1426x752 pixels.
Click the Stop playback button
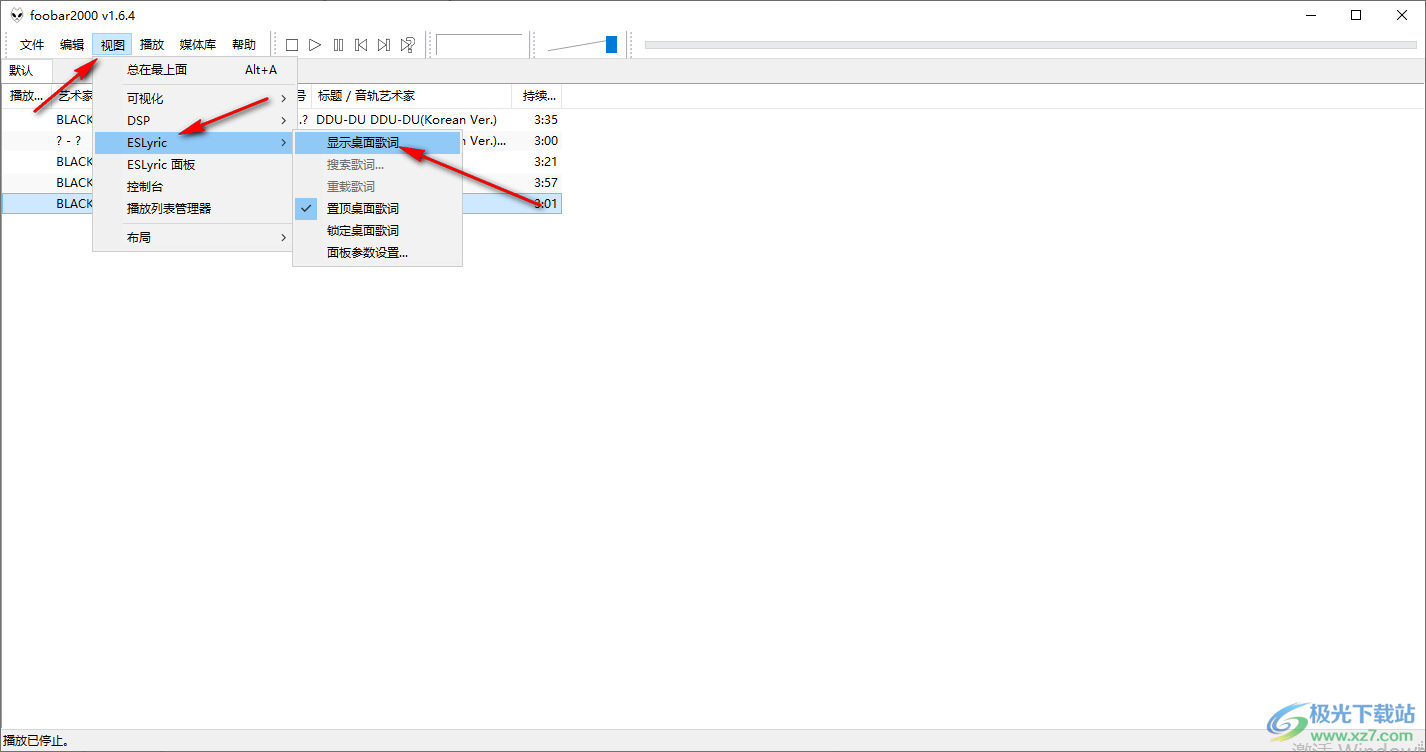pos(292,45)
